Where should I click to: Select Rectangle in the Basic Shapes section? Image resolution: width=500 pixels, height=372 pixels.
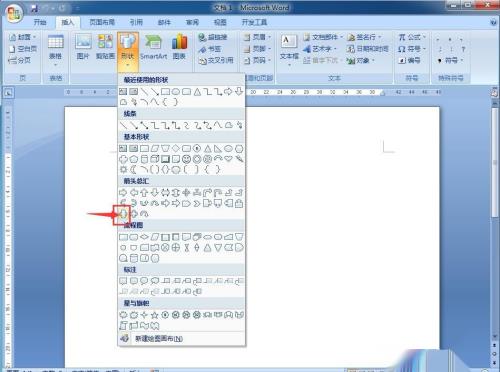pyautogui.click(x=144, y=148)
